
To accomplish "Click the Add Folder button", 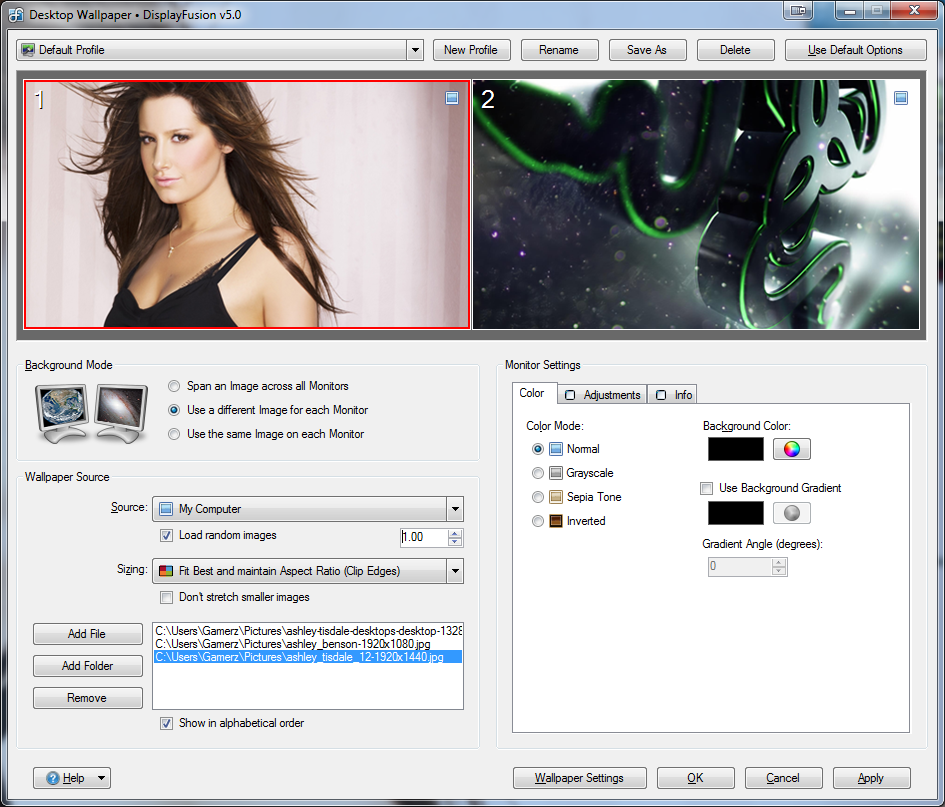I will (x=89, y=666).
